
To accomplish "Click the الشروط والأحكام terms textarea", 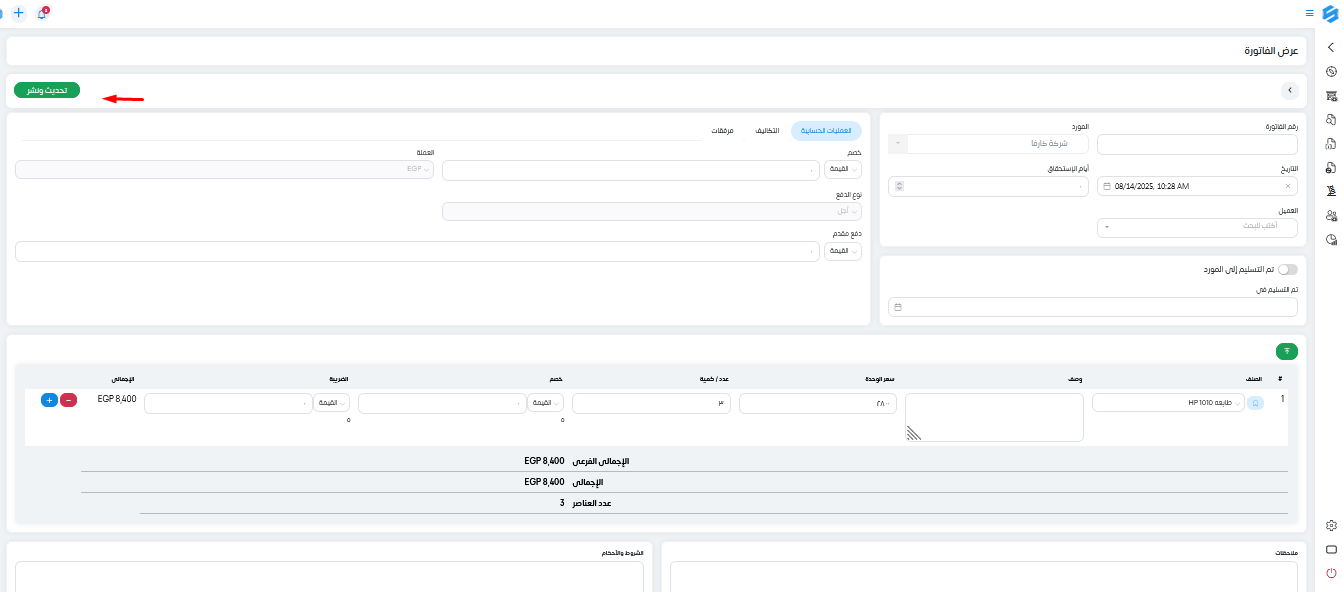I will tap(330, 577).
